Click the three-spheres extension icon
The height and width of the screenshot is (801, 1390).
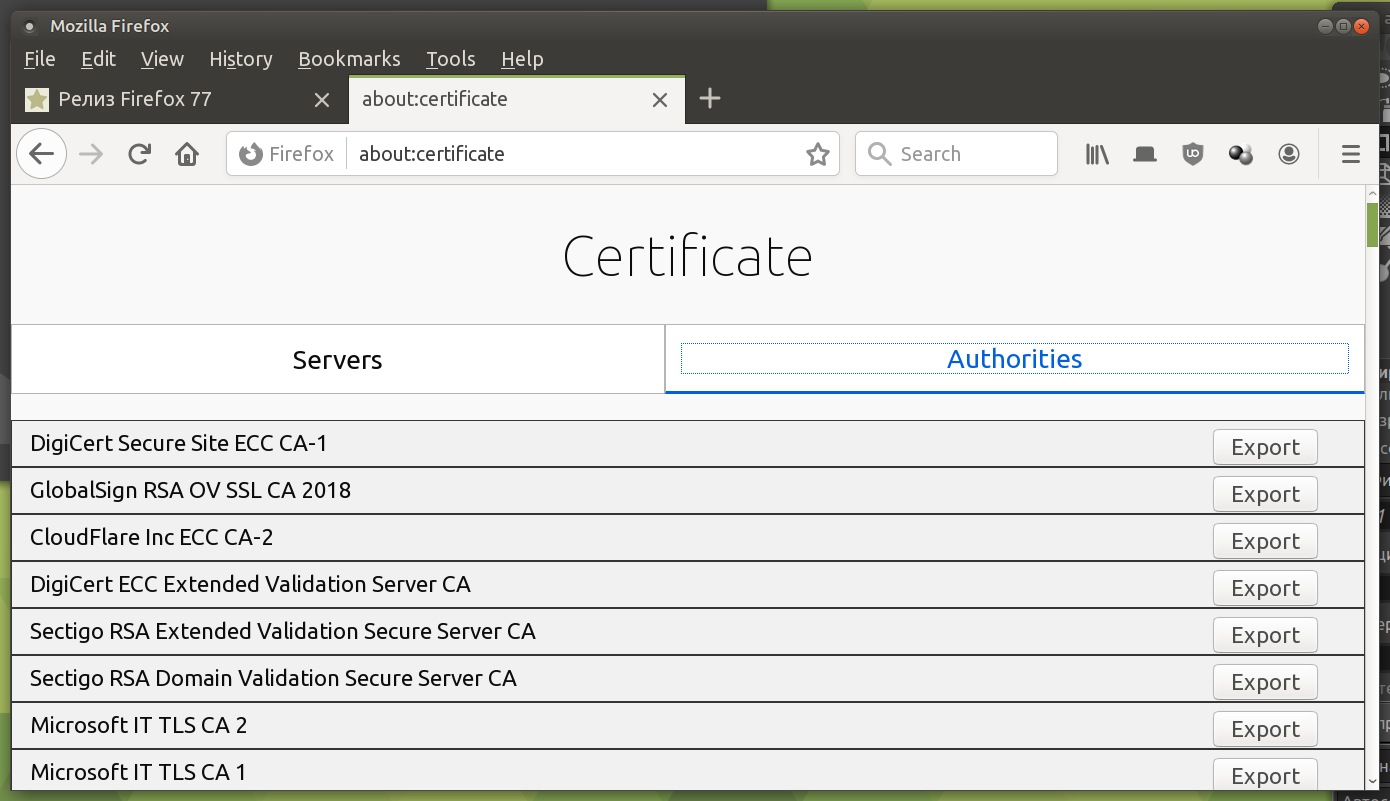(x=1241, y=154)
